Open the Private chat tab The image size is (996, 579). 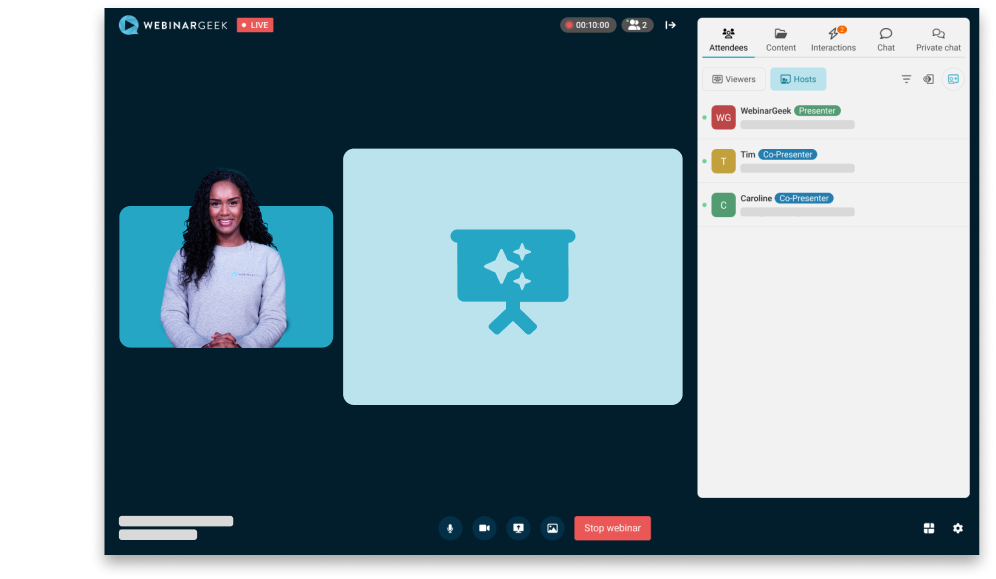pyautogui.click(x=938, y=39)
